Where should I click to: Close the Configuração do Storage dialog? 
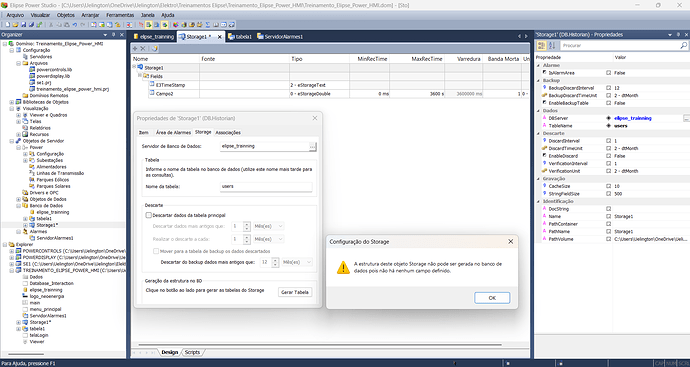[510, 242]
